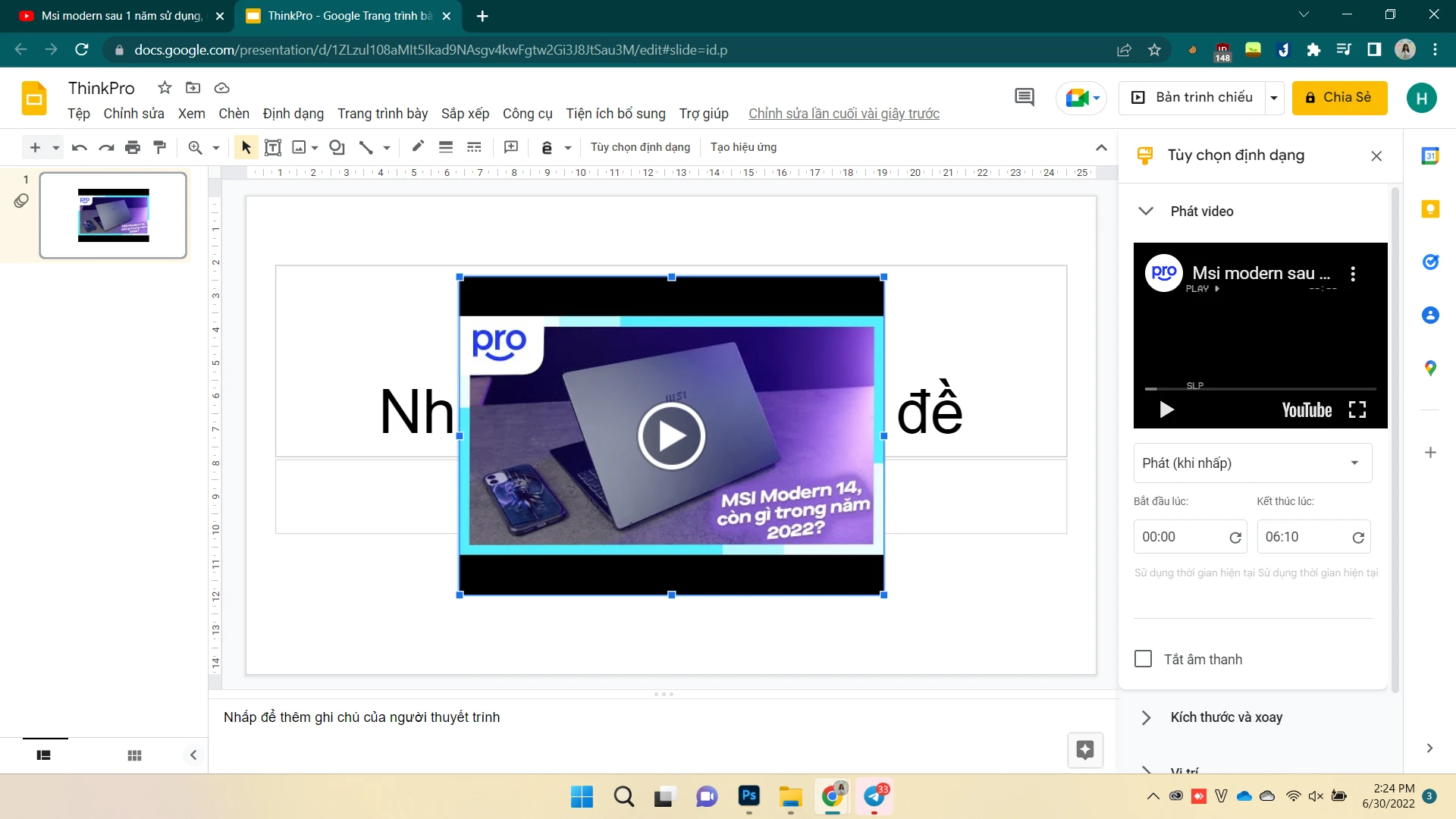
Task: Open Google Calendar side panel
Action: coord(1430,155)
